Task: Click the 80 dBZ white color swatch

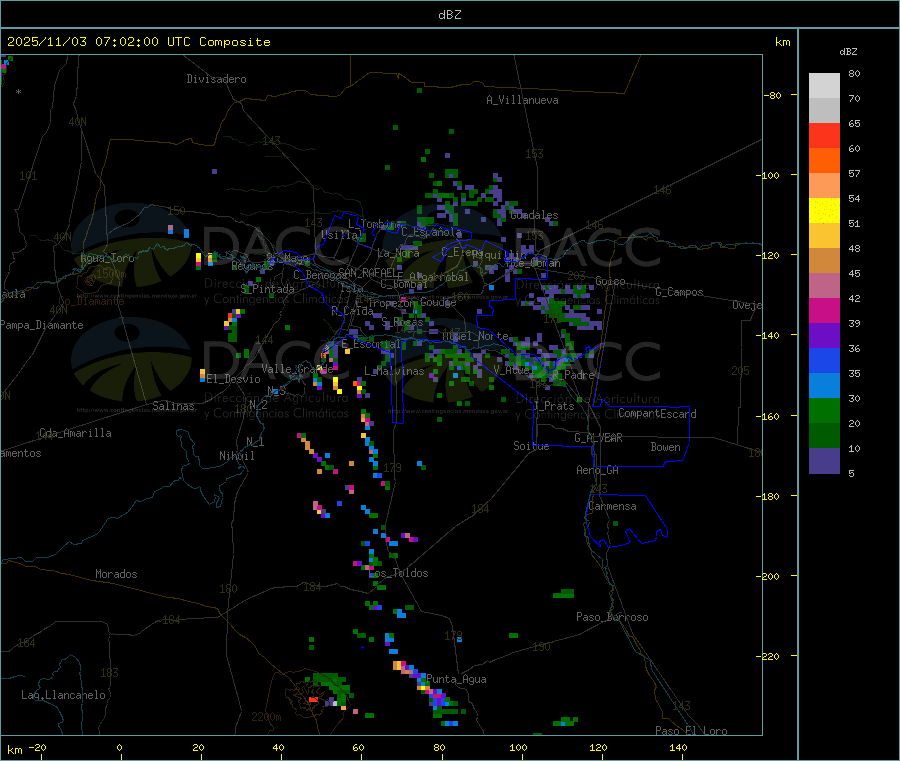Action: (824, 86)
